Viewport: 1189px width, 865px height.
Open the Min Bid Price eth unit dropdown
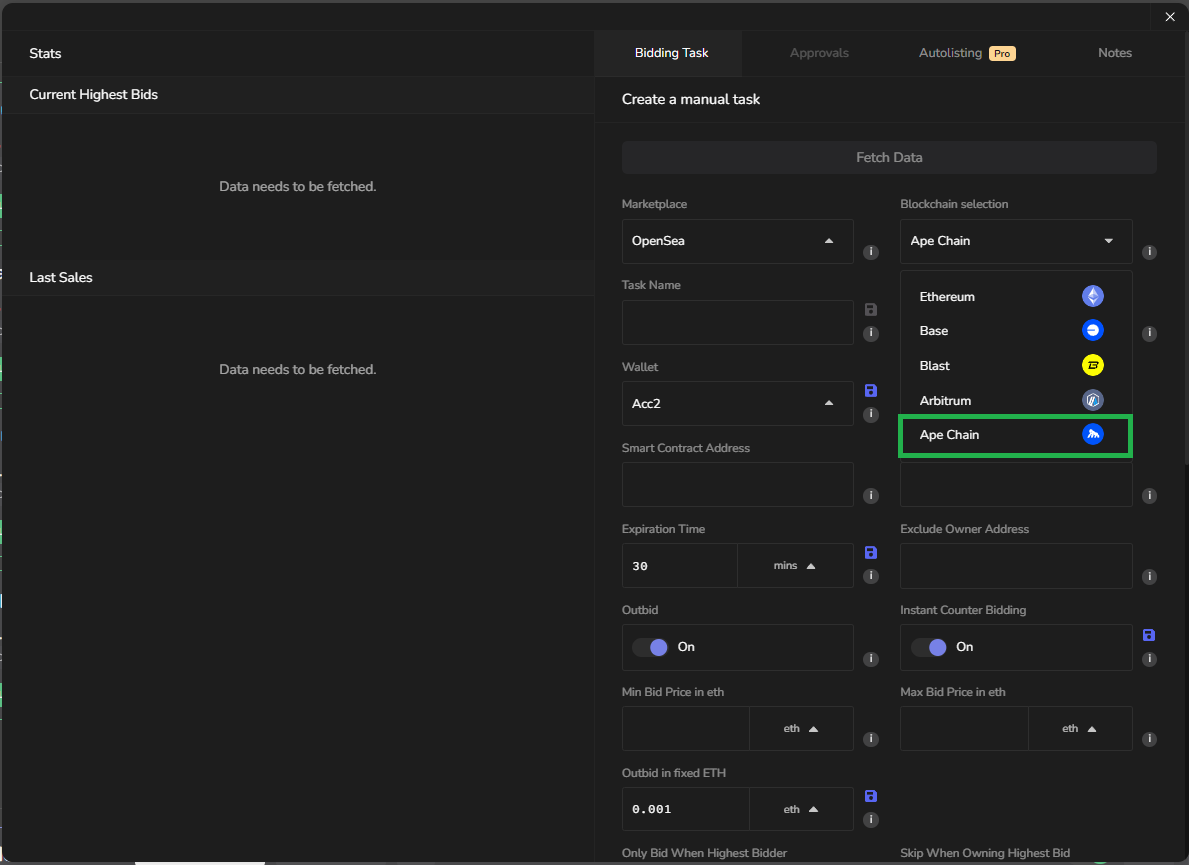pos(801,729)
